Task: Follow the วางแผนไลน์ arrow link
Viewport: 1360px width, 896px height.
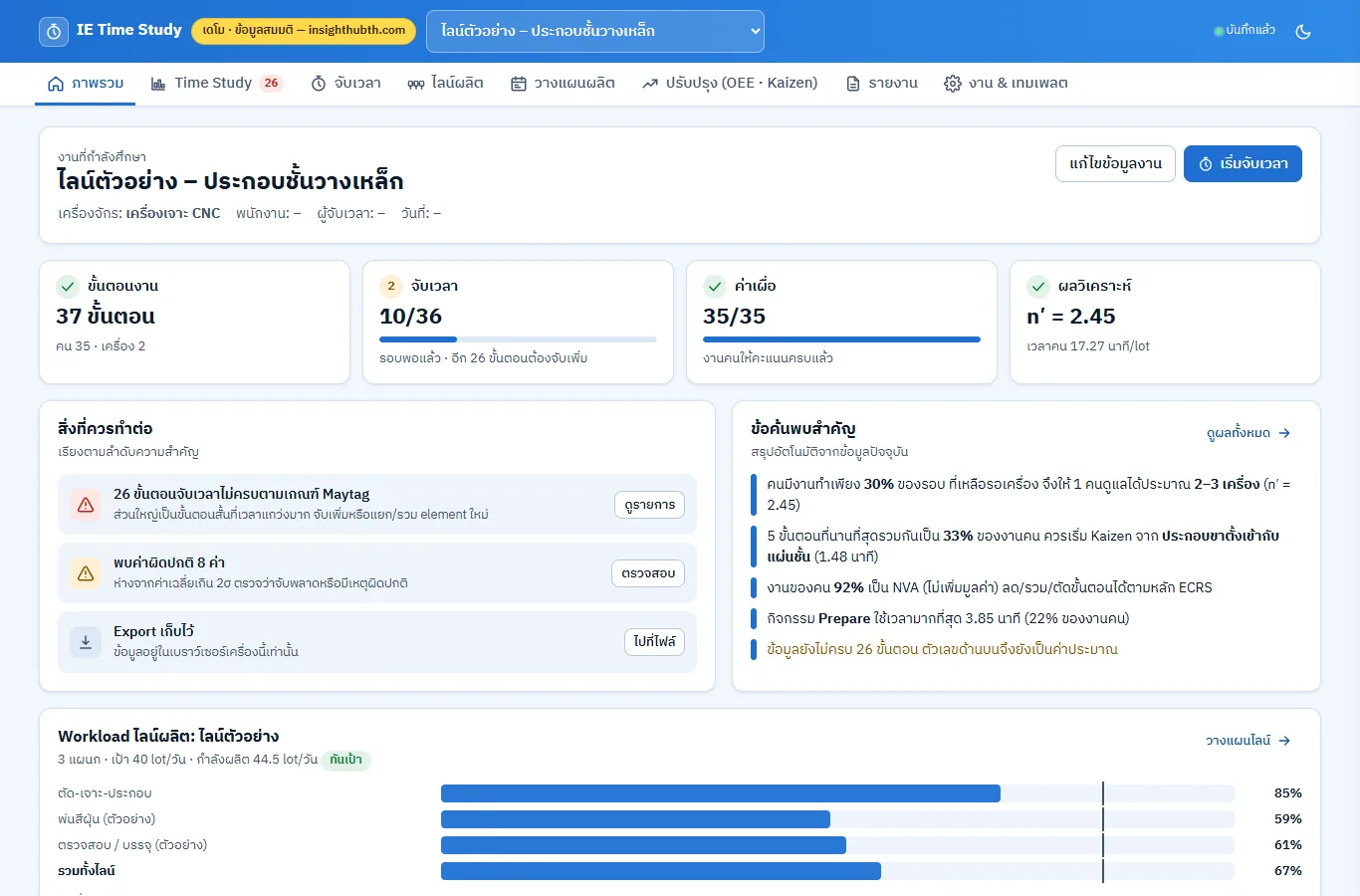Action: pos(1248,741)
